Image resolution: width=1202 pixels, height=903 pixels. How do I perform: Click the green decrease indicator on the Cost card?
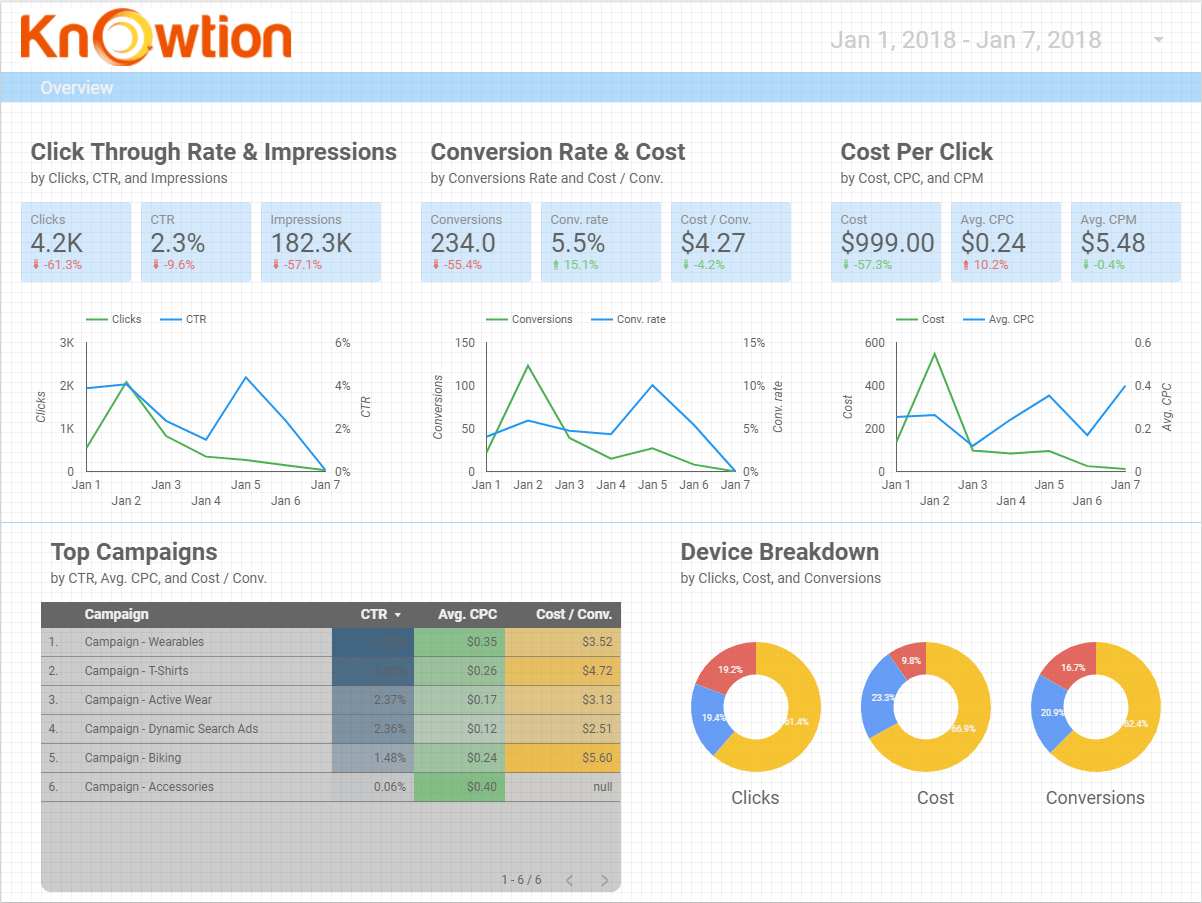[x=843, y=264]
